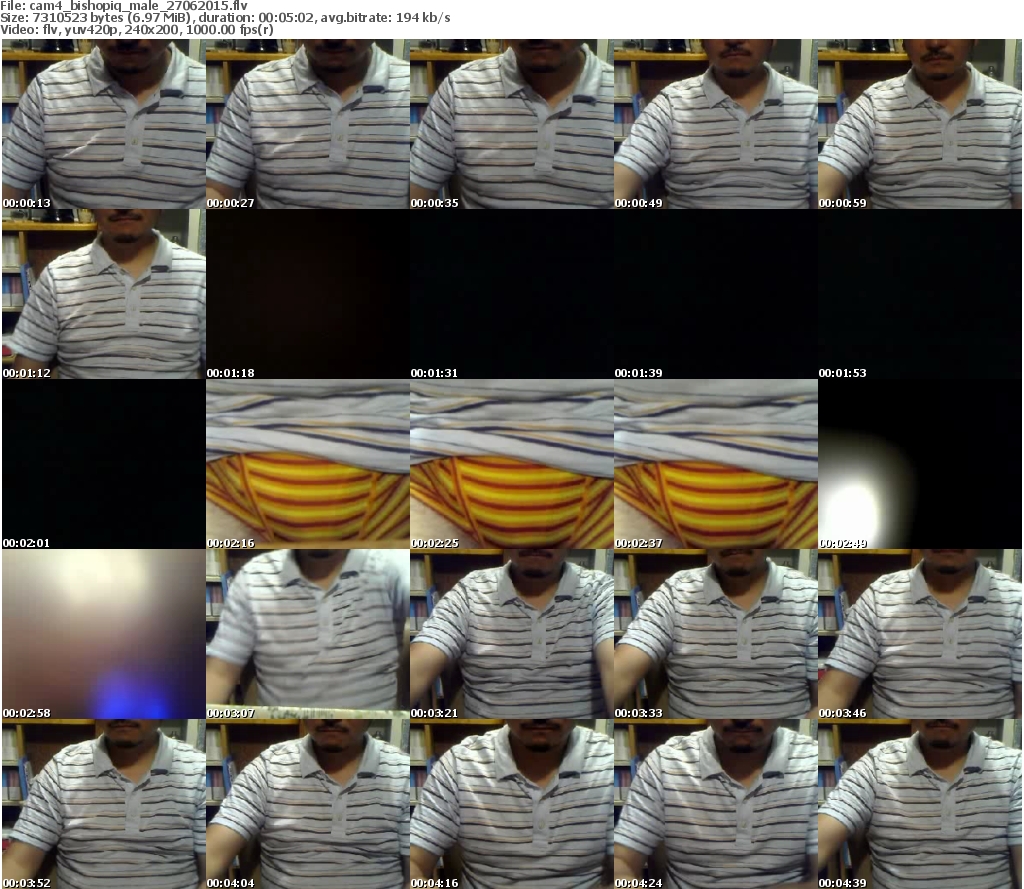Select the thumbnail stamped 00:01:12
The image size is (1024, 889).
pos(104,294)
